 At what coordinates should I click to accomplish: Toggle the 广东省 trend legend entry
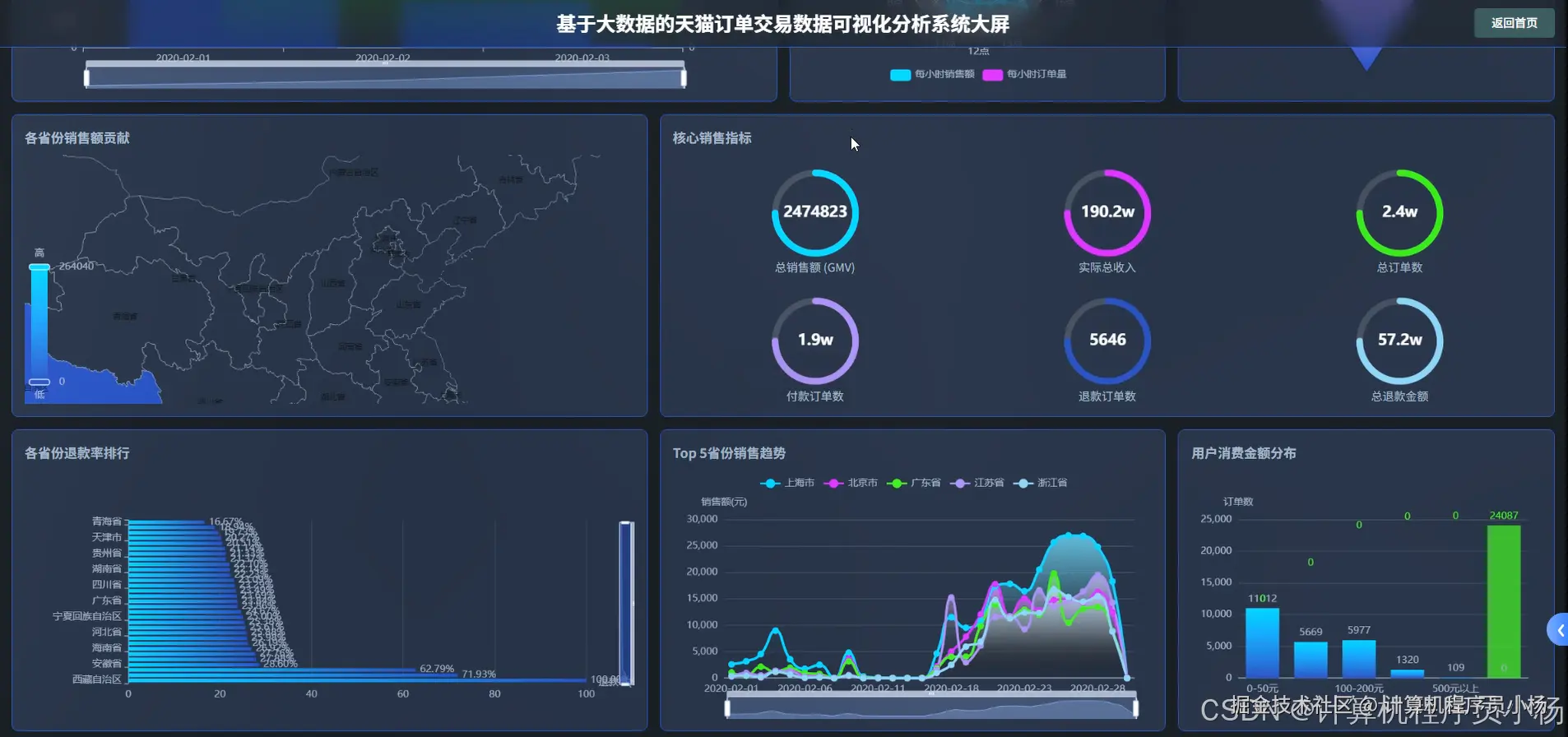[914, 483]
